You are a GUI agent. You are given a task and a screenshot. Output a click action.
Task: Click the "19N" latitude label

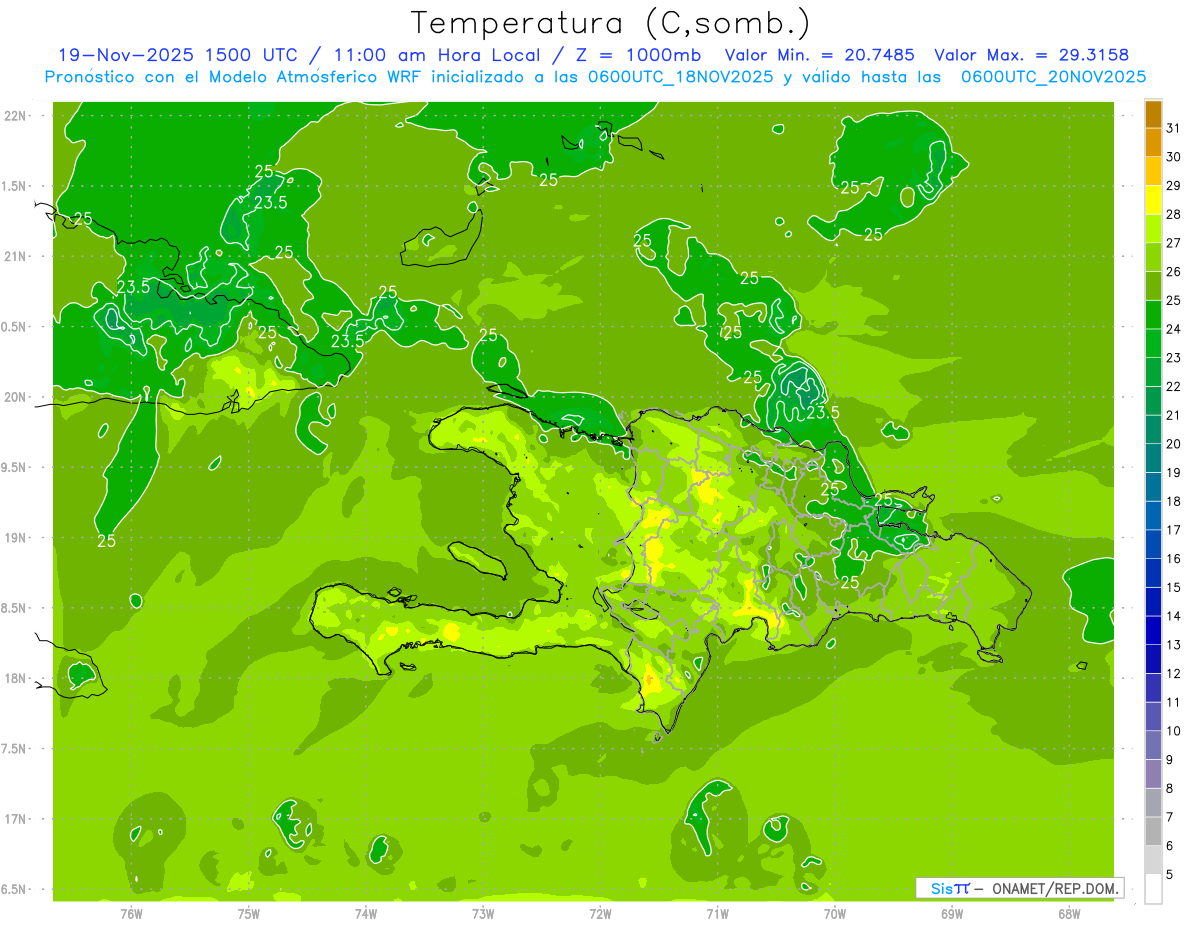(17, 538)
